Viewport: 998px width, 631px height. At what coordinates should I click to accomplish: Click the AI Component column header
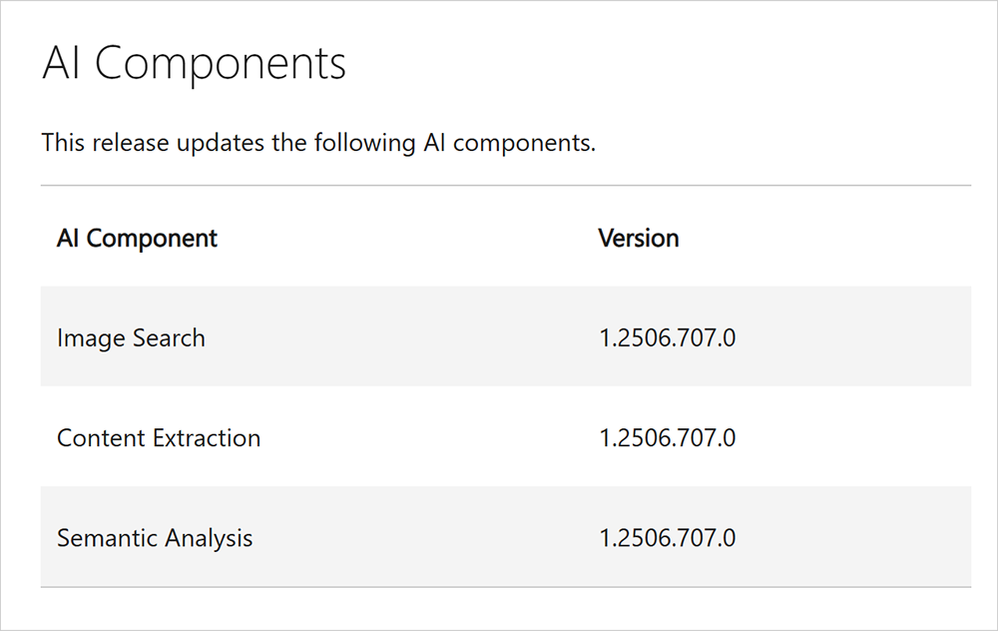pos(137,238)
